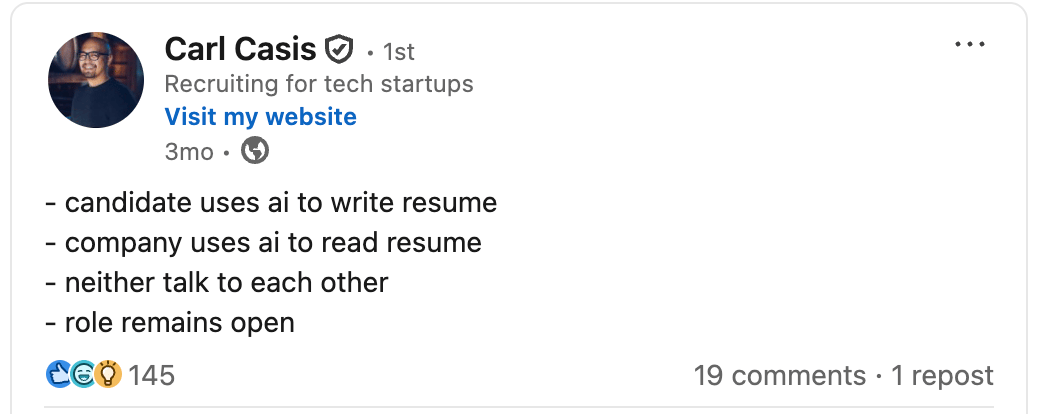View the 1 repost
The height and width of the screenshot is (414, 1042).
pyautogui.click(x=942, y=376)
